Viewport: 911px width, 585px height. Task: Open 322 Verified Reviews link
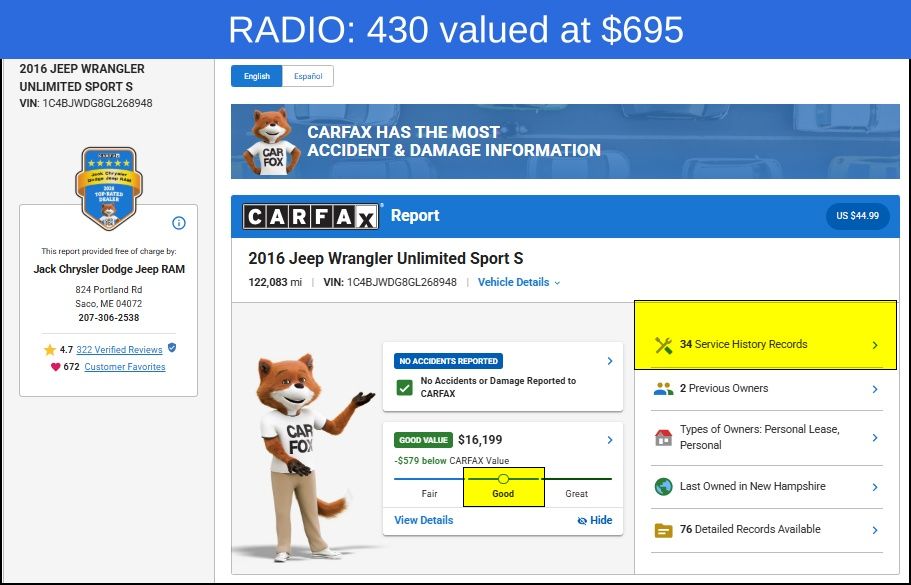119,350
